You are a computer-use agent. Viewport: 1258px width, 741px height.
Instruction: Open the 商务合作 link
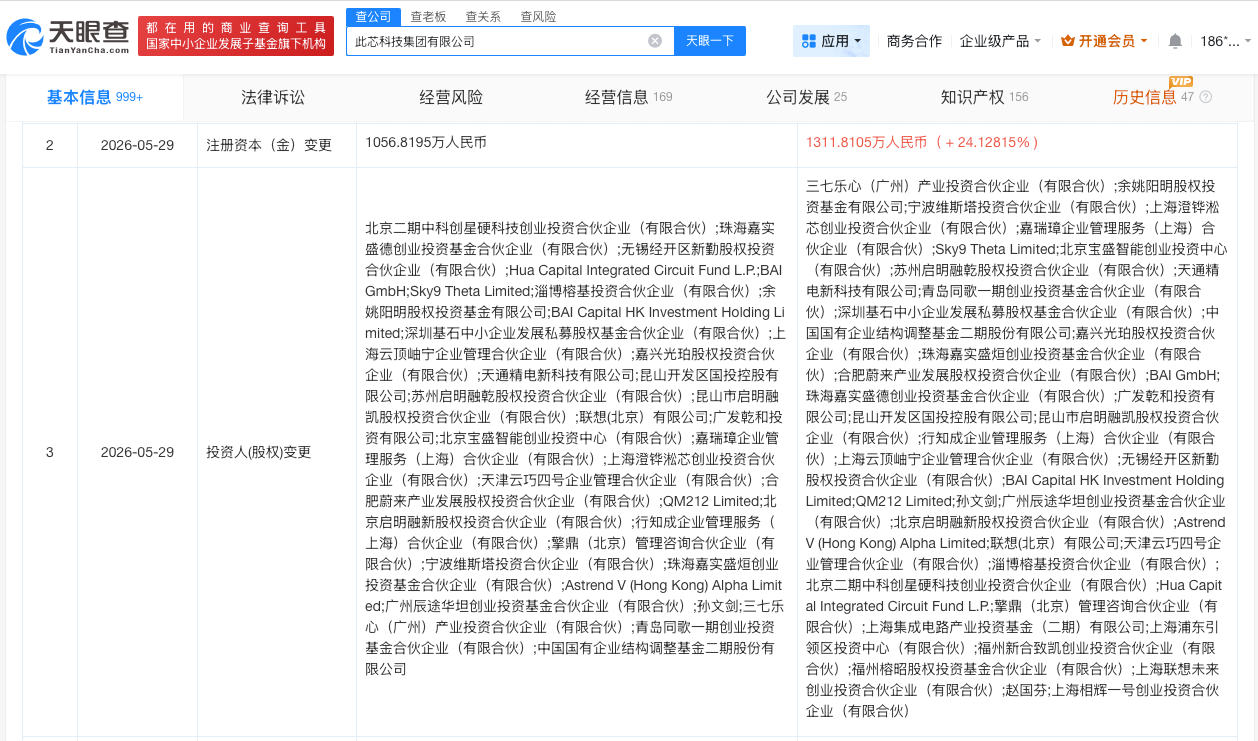[x=914, y=41]
